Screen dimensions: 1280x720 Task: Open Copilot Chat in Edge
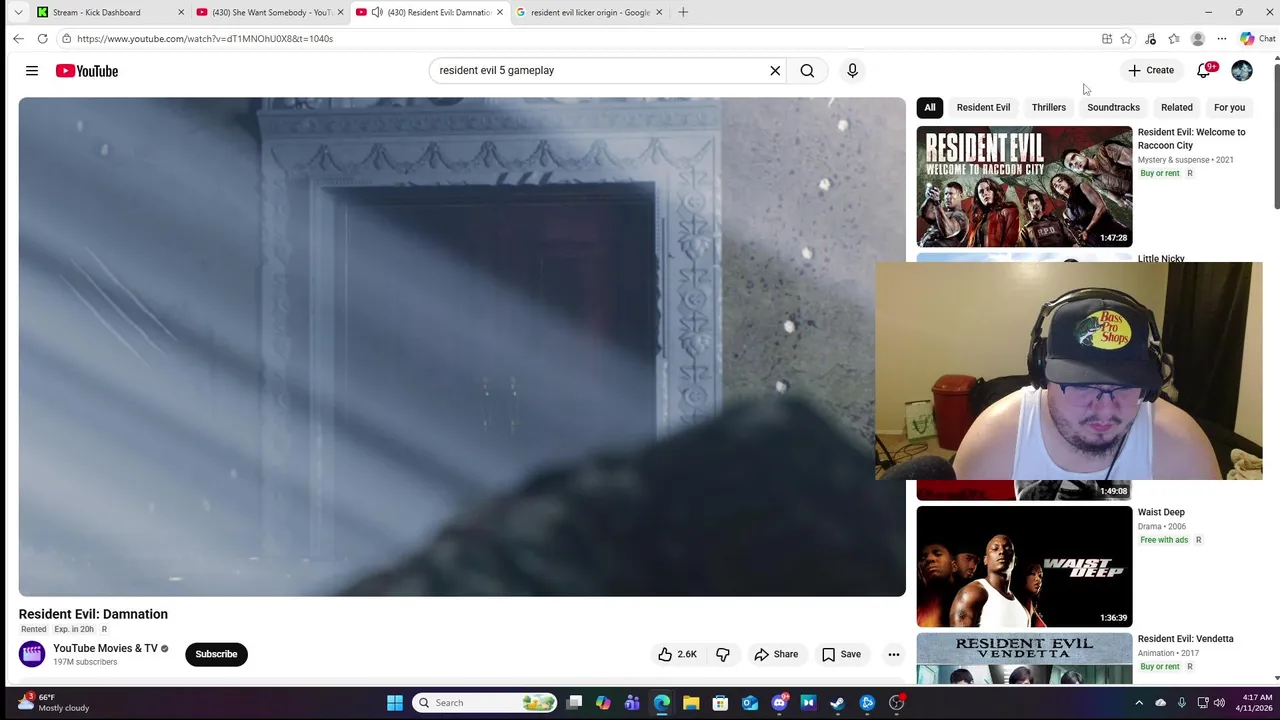[1257, 39]
